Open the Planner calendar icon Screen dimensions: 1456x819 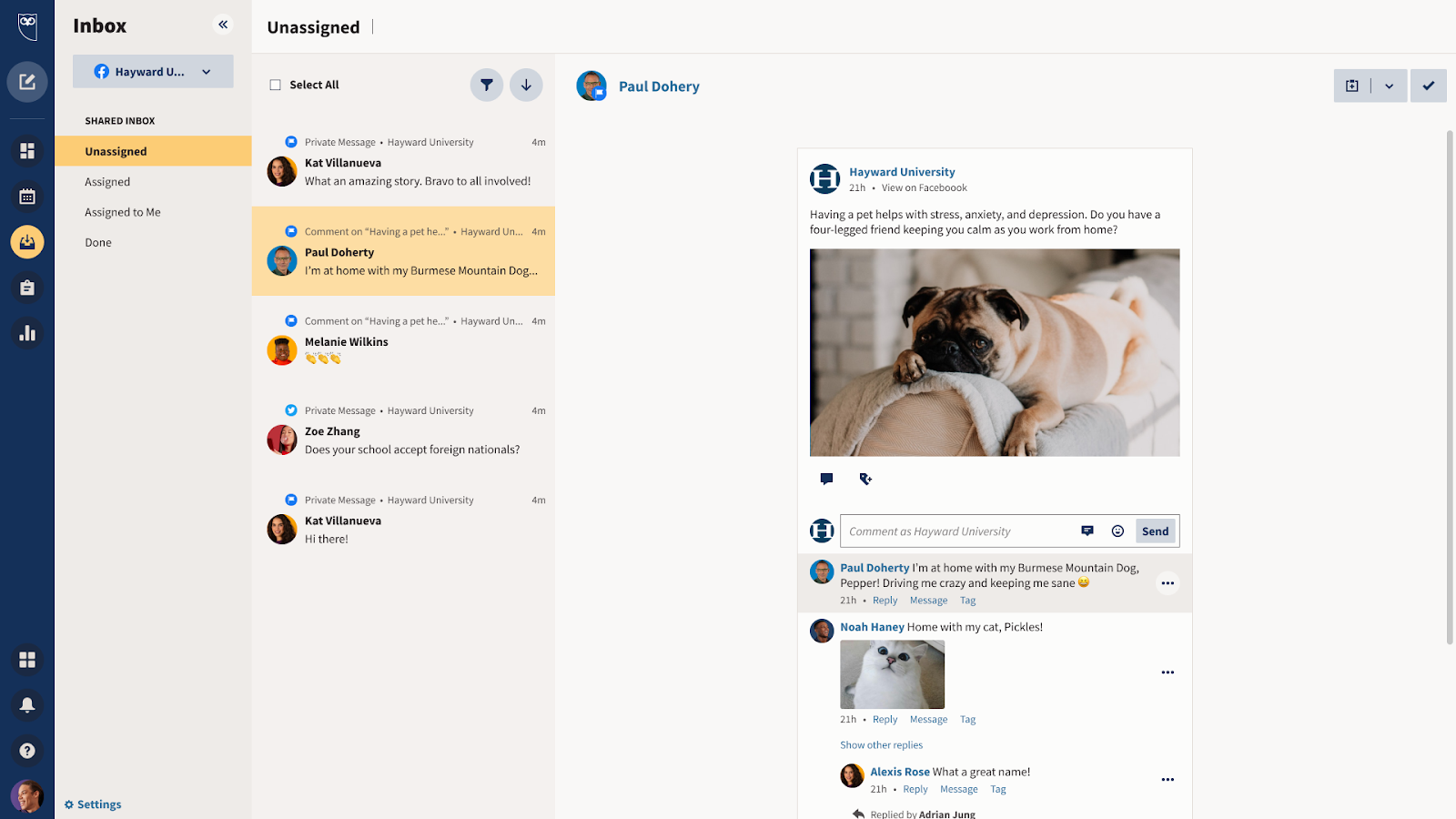27,196
